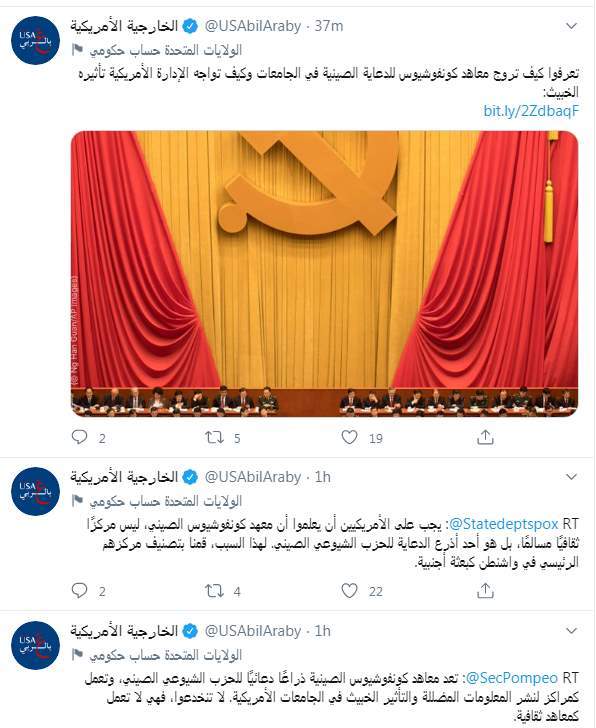Open the @Statedeptspox mention
The height and width of the screenshot is (728, 596).
(503, 524)
